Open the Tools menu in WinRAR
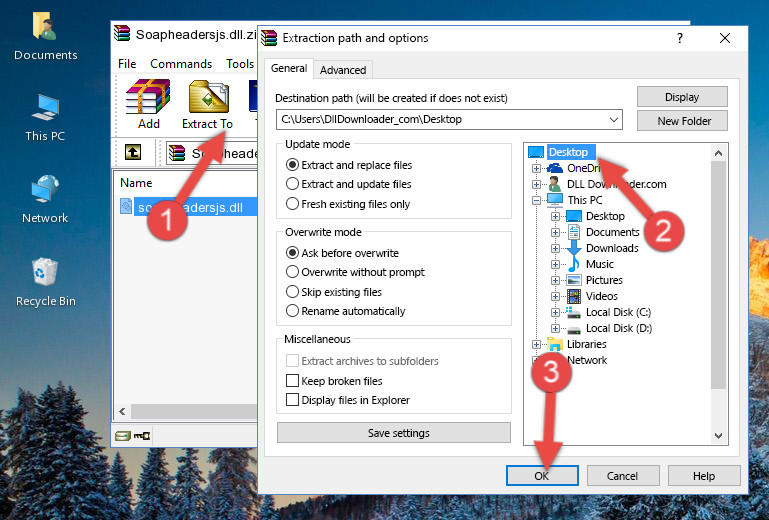The image size is (769, 520). coord(240,64)
